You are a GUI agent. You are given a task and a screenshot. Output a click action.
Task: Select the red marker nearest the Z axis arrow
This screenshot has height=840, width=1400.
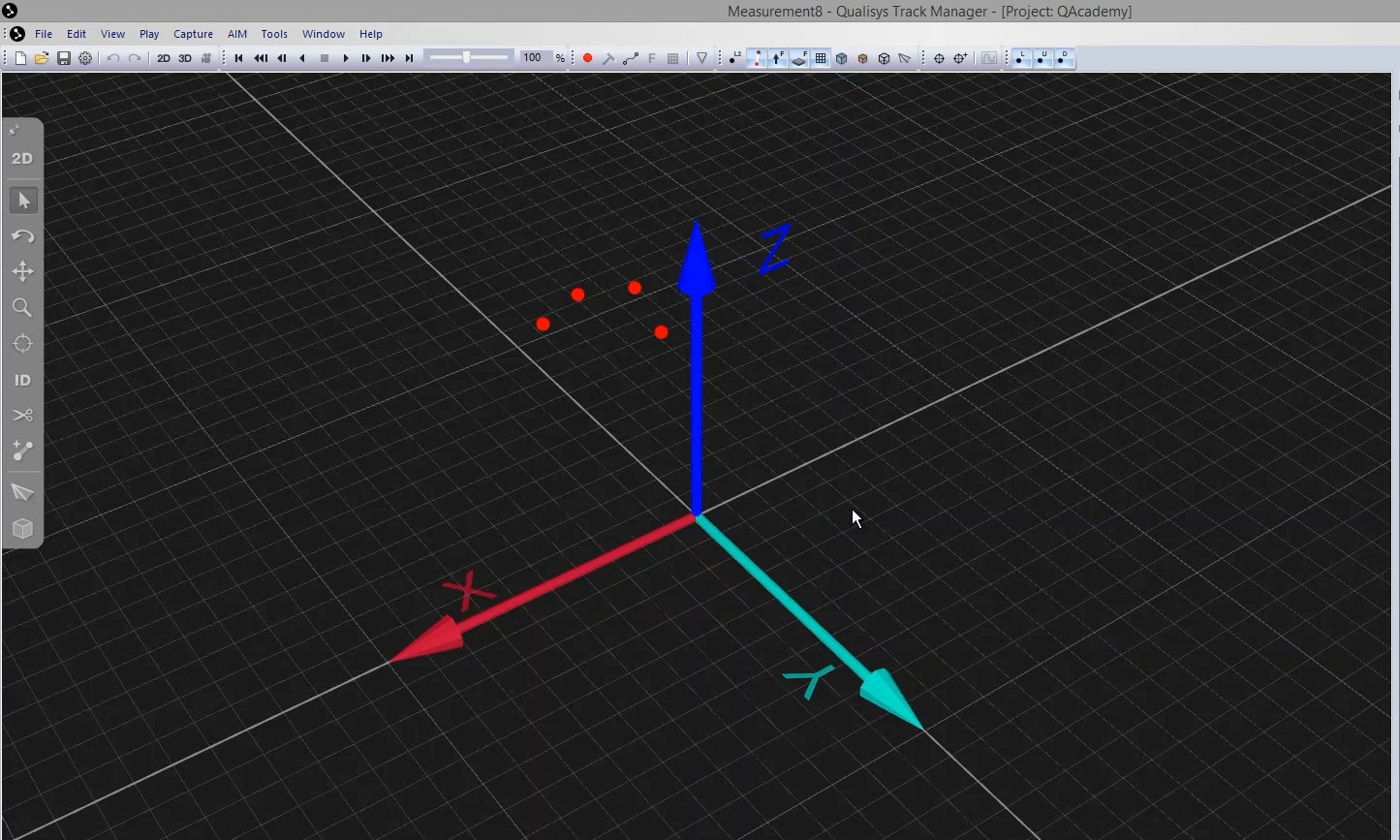point(661,332)
